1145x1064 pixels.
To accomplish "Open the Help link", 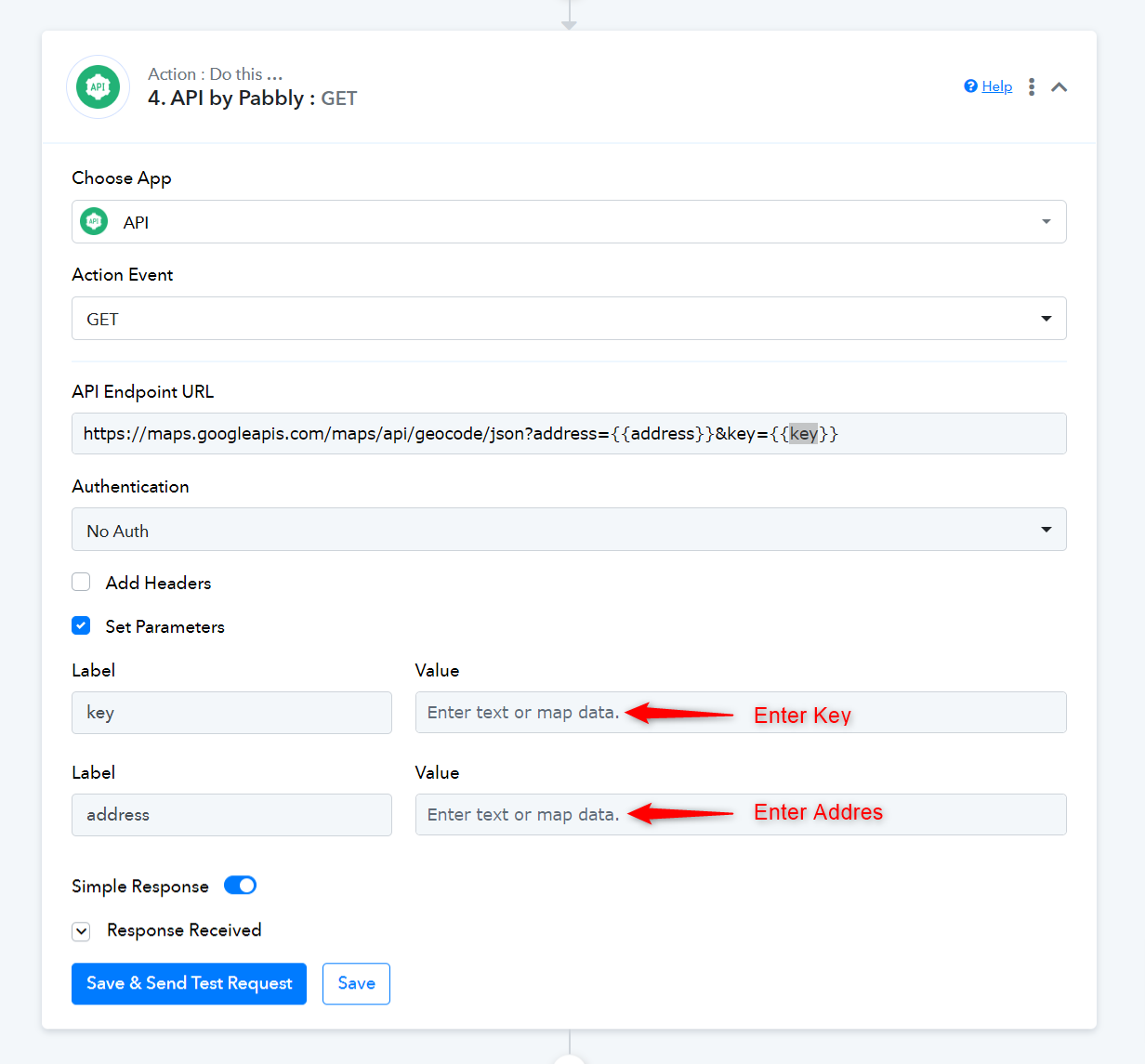I will coord(997,86).
